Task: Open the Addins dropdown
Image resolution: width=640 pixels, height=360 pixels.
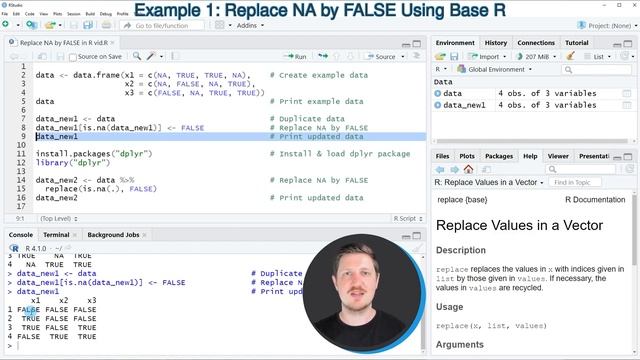Action: pos(250,25)
